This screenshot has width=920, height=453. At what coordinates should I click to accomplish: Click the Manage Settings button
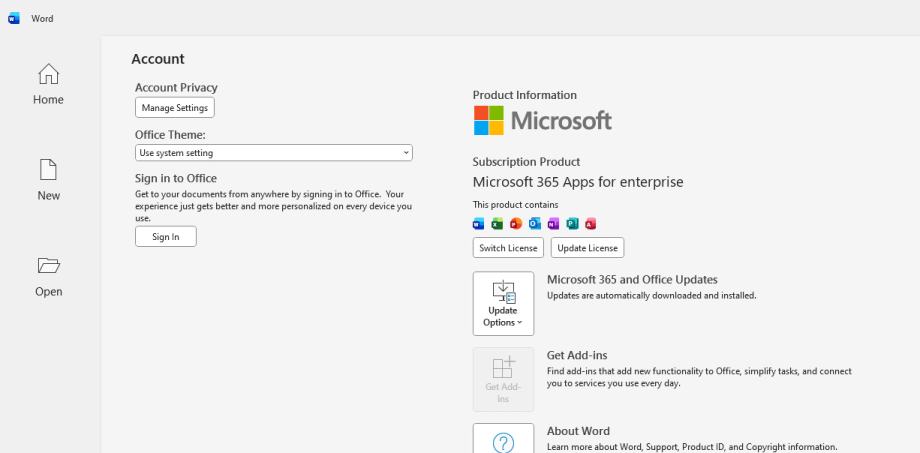pyautogui.click(x=175, y=108)
